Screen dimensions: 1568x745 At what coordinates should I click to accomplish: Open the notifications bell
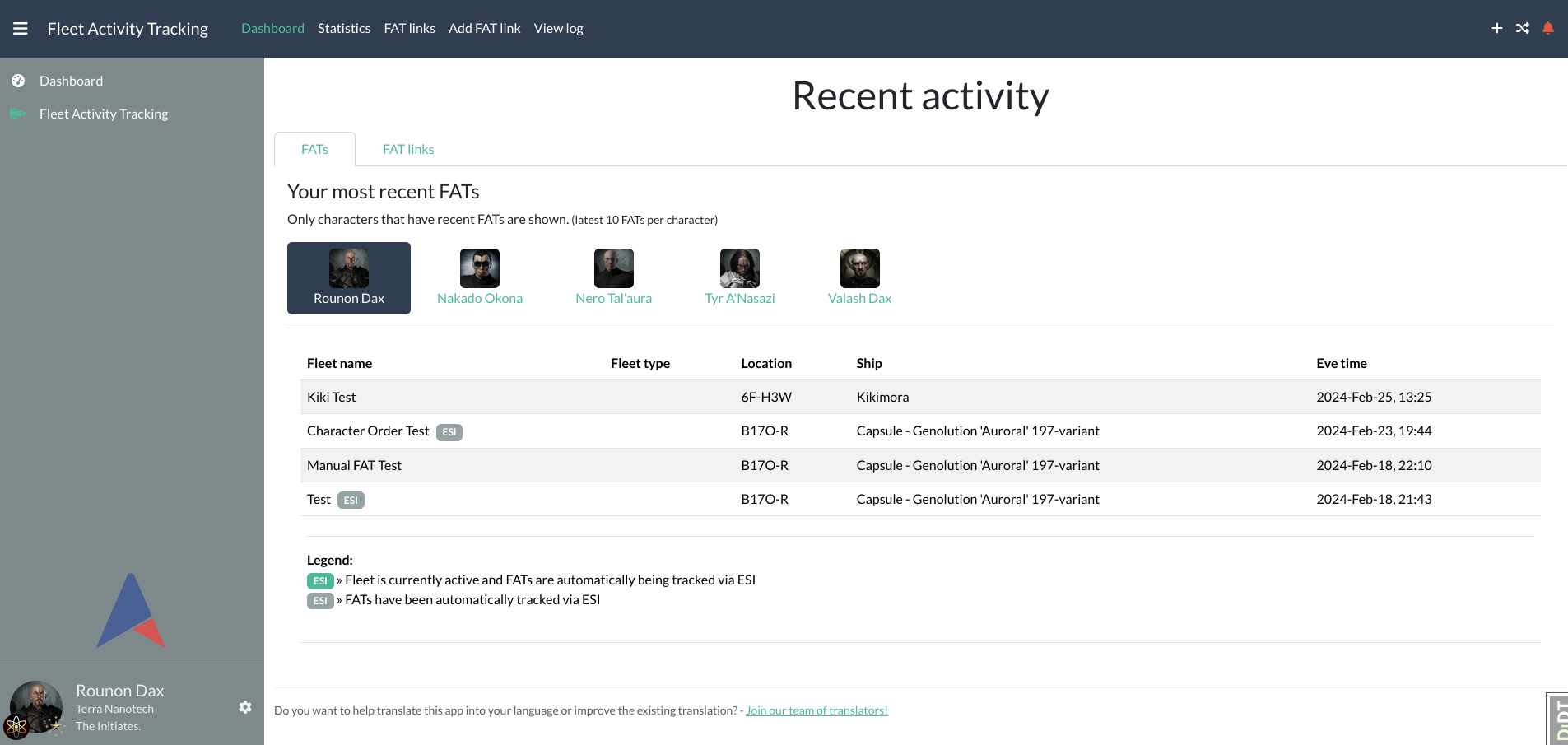point(1547,28)
